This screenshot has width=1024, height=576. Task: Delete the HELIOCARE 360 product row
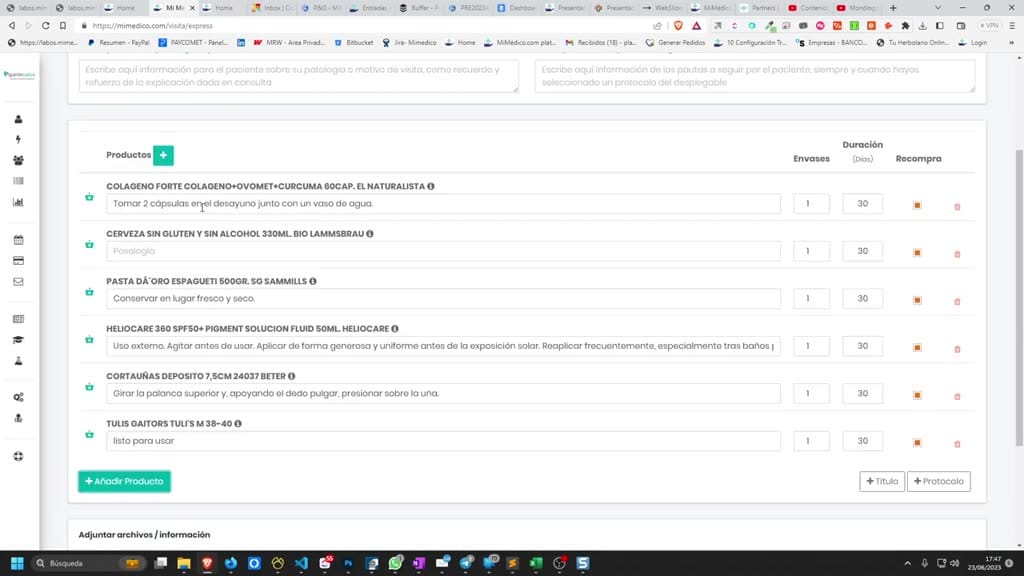[957, 349]
